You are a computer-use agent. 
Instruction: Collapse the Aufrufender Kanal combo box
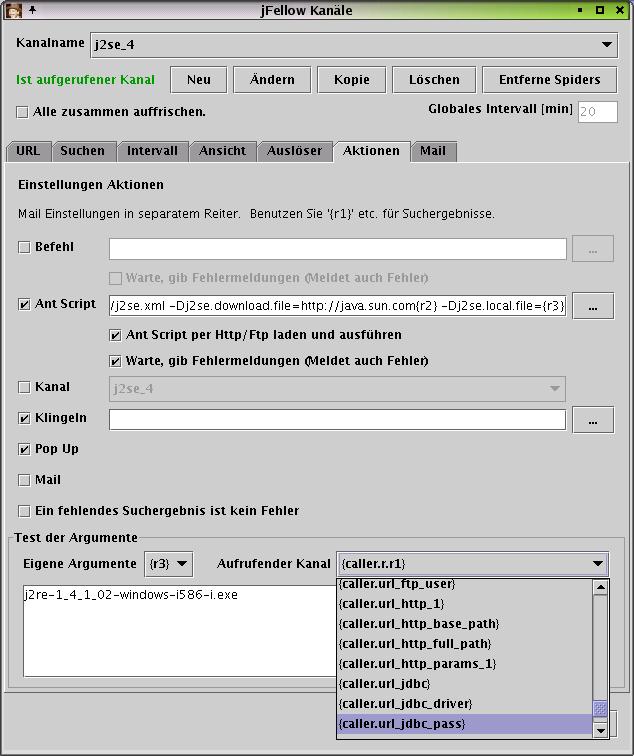click(x=598, y=564)
